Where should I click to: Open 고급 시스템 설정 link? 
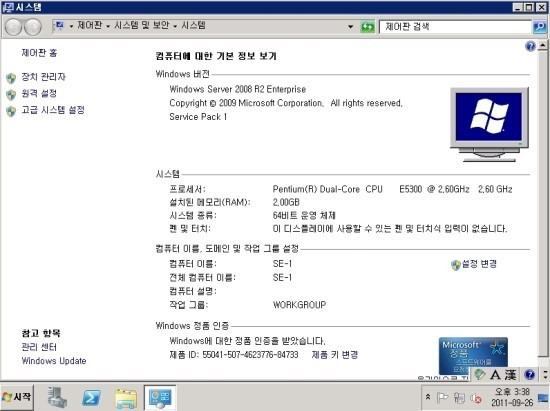(53, 110)
